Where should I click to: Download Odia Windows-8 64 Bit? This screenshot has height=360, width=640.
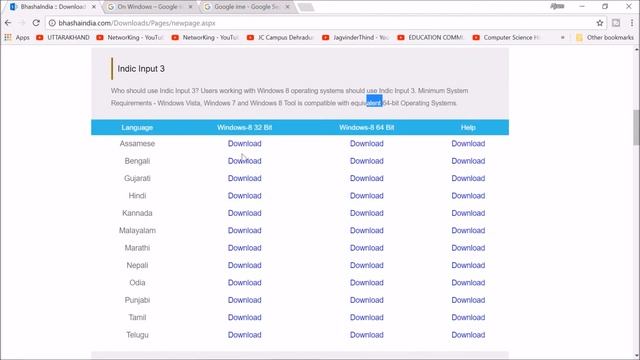(367, 282)
